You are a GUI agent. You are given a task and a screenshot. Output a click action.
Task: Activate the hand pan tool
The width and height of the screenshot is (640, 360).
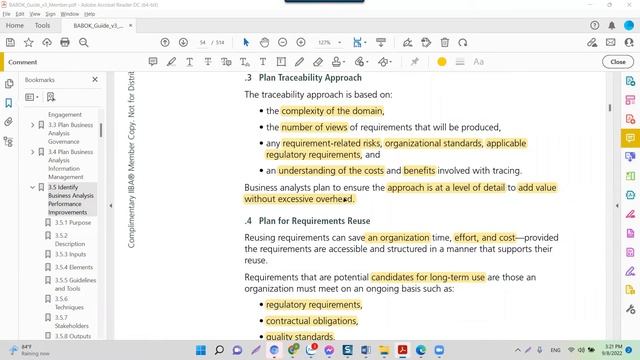(x=264, y=42)
